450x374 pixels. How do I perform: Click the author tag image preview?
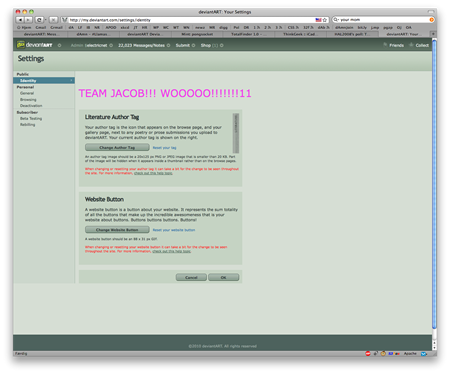[x=236, y=133]
